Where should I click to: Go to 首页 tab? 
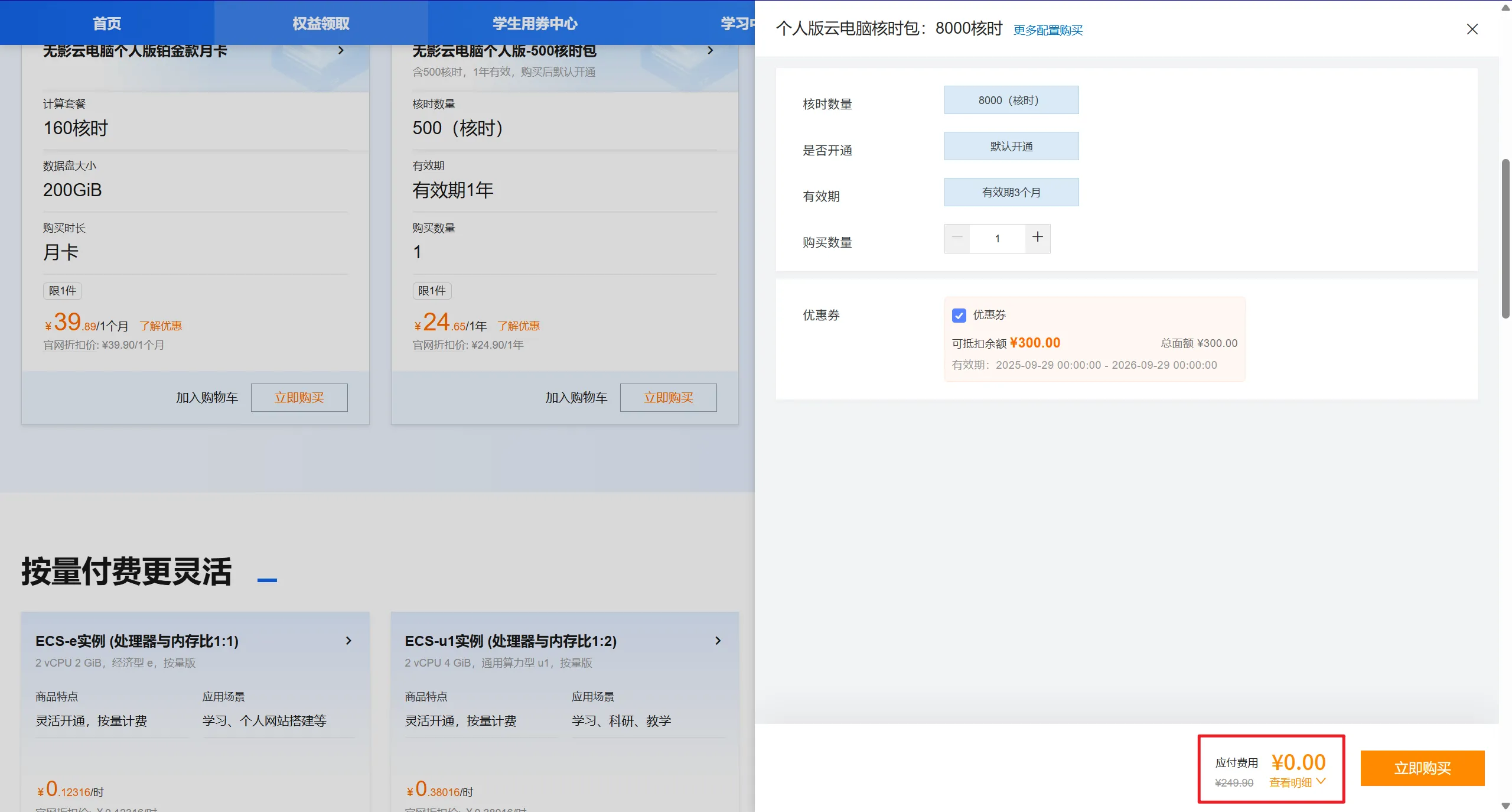[x=107, y=23]
